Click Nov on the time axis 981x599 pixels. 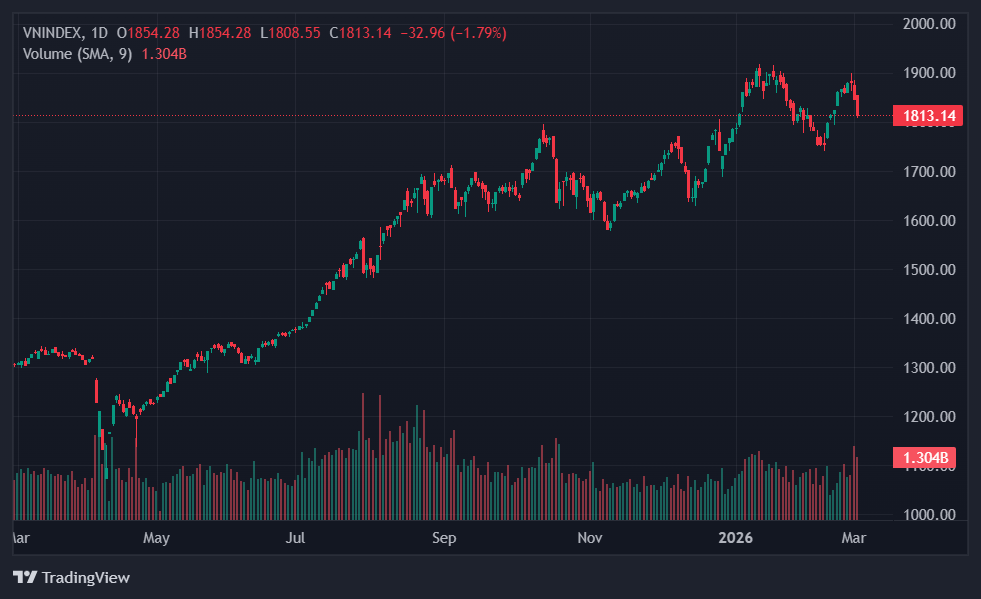590,538
